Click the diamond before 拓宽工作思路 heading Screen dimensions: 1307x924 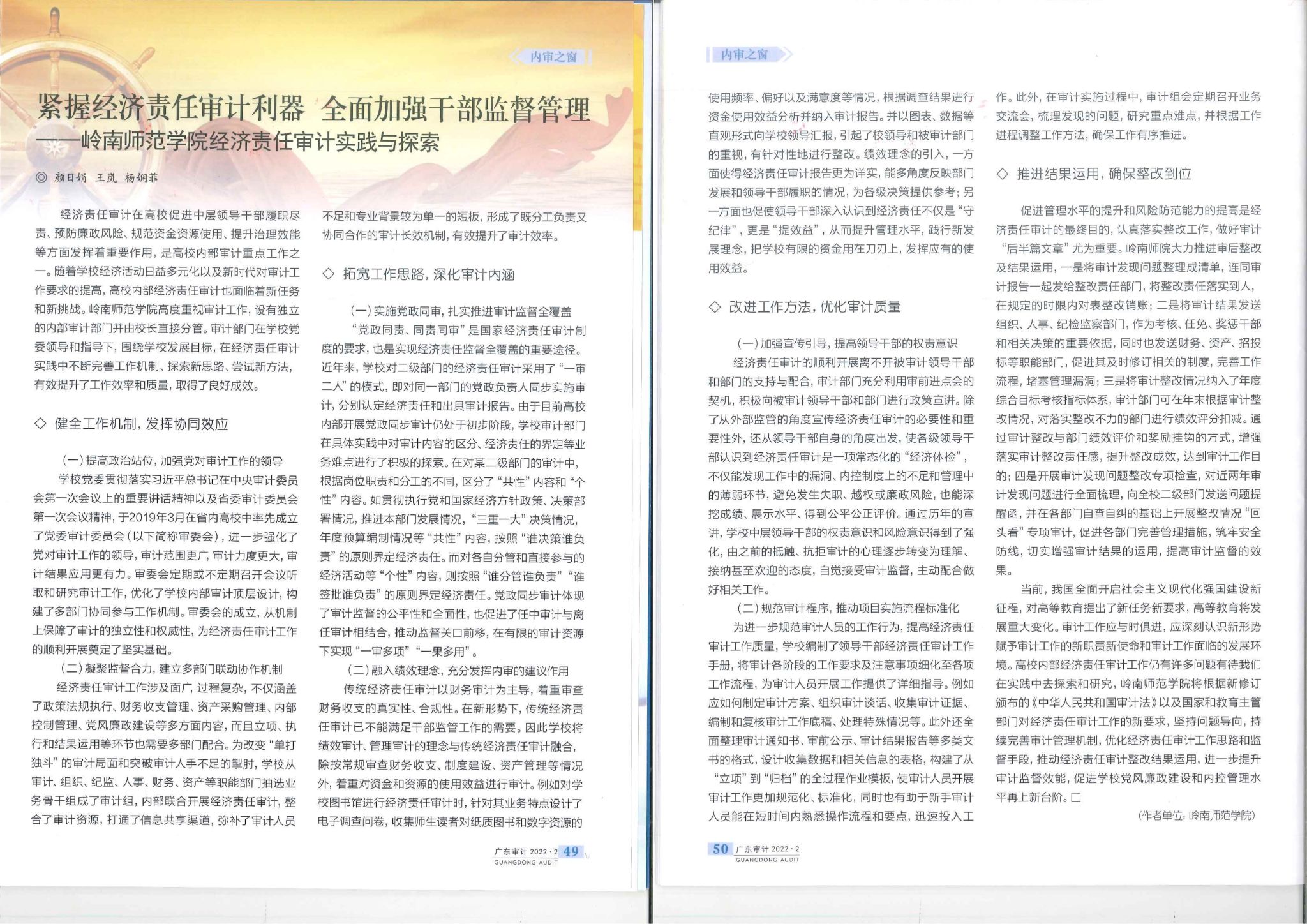[x=328, y=274]
